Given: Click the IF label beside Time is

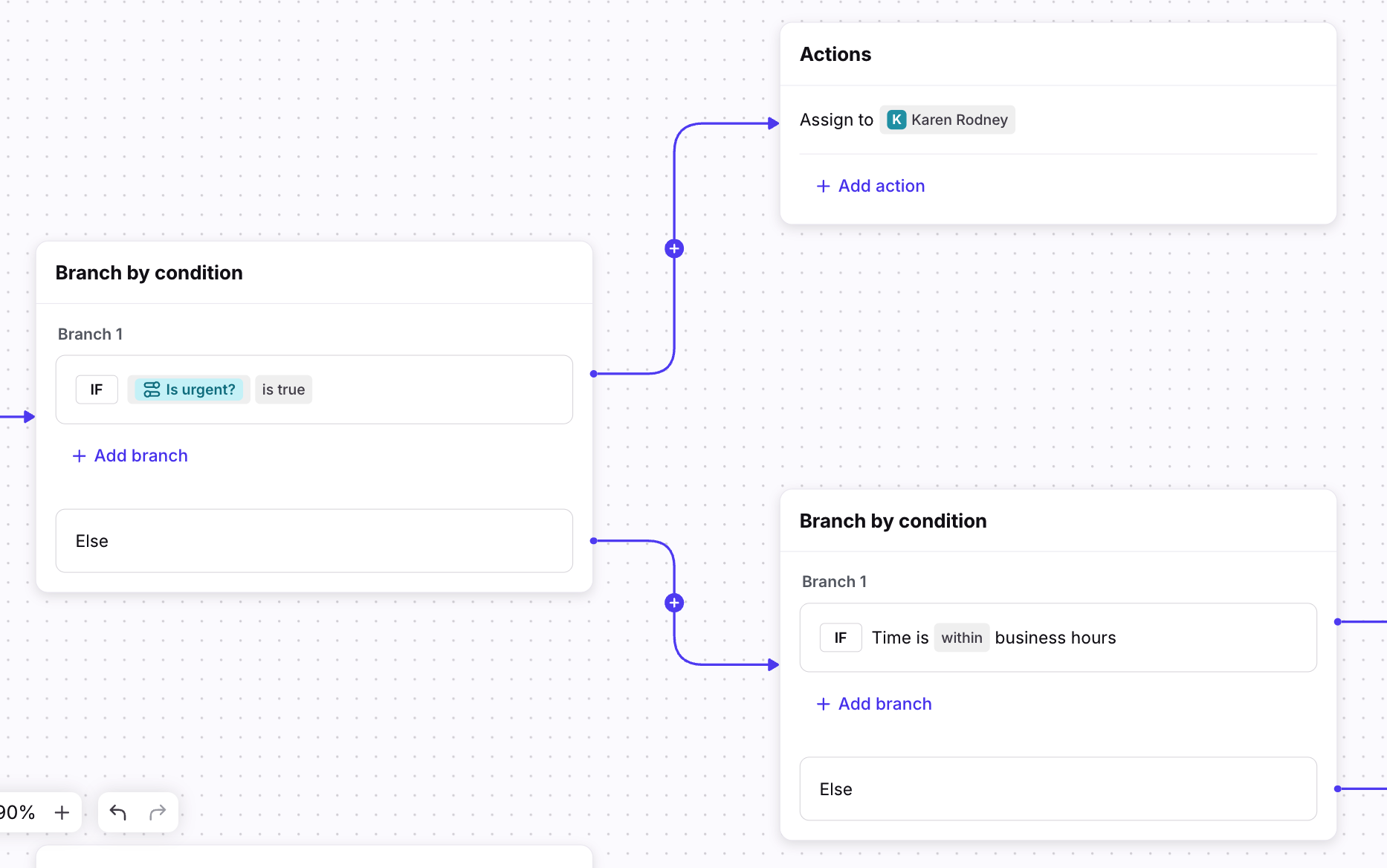Looking at the screenshot, I should pos(841,638).
